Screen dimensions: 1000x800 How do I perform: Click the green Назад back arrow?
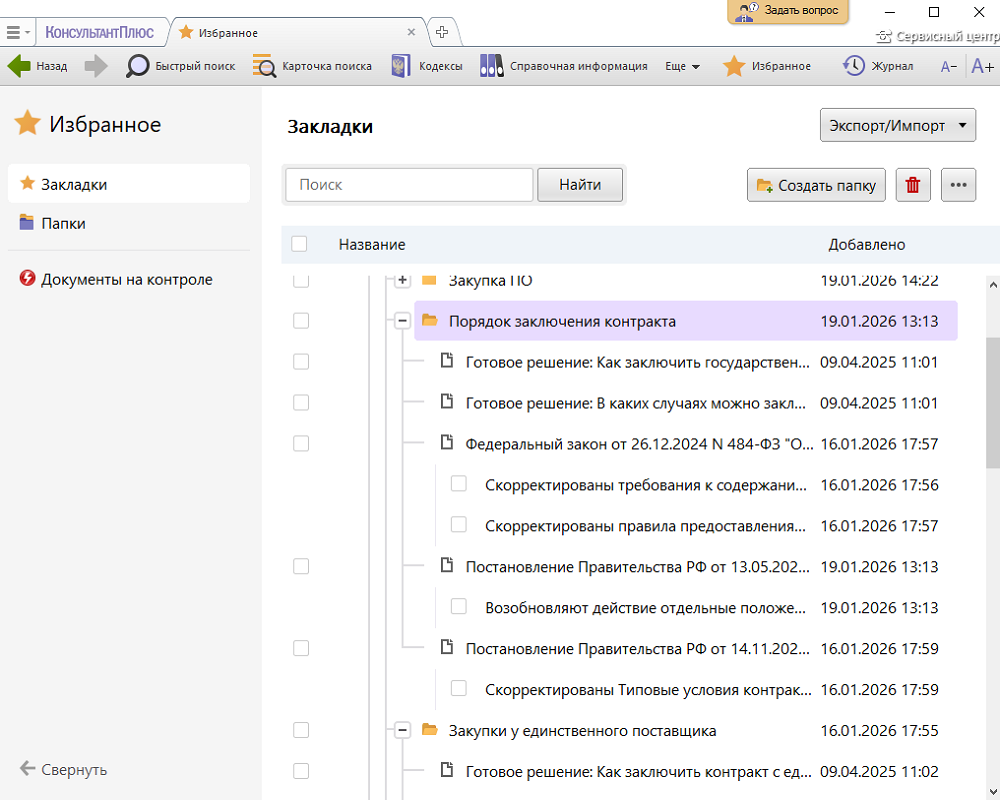(20, 66)
